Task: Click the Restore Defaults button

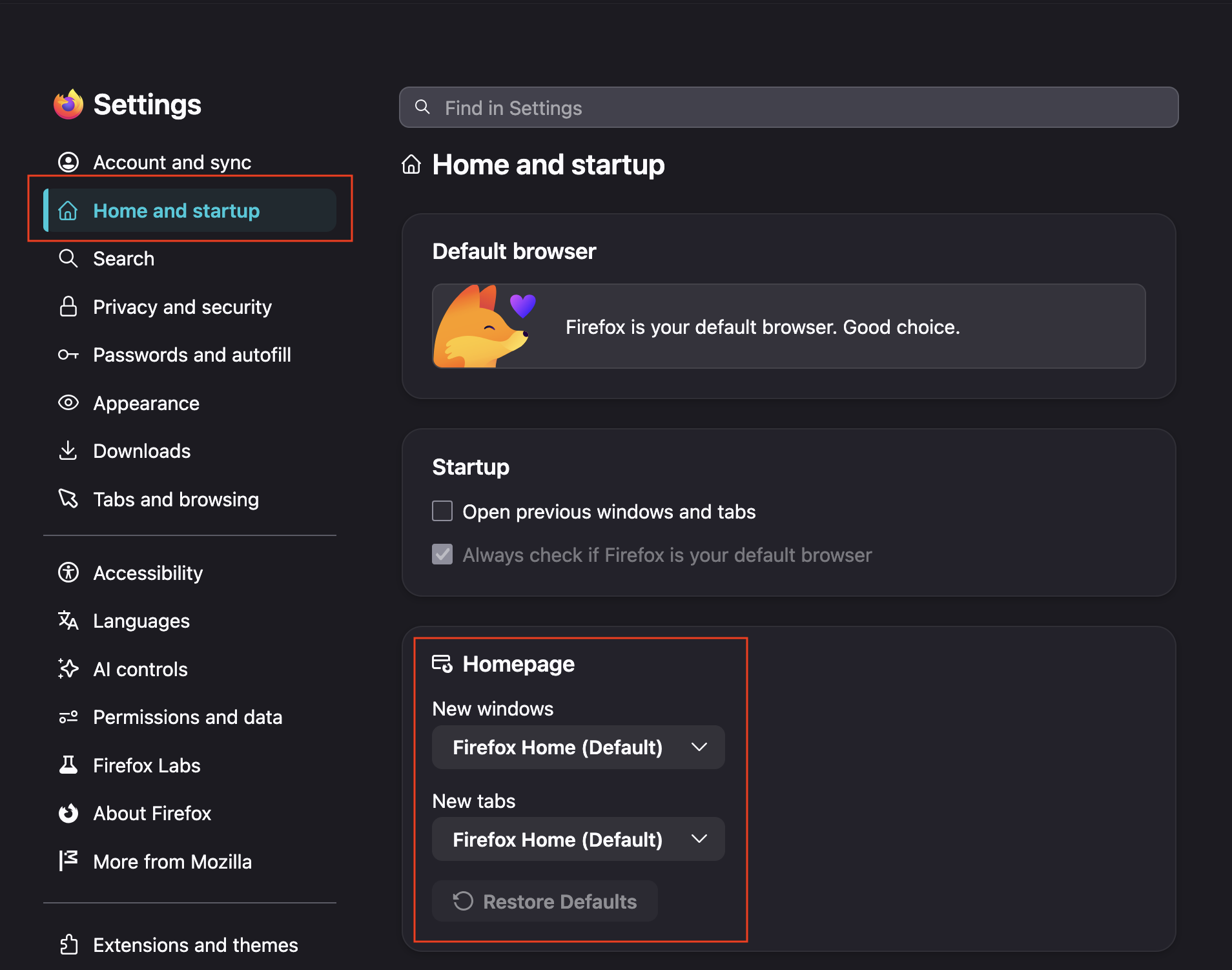Action: [x=545, y=901]
